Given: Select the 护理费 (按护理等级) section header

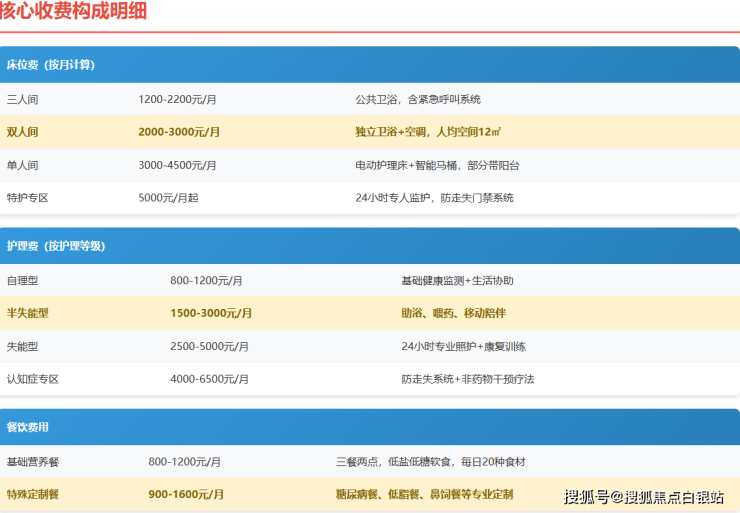Looking at the screenshot, I should coord(370,246).
